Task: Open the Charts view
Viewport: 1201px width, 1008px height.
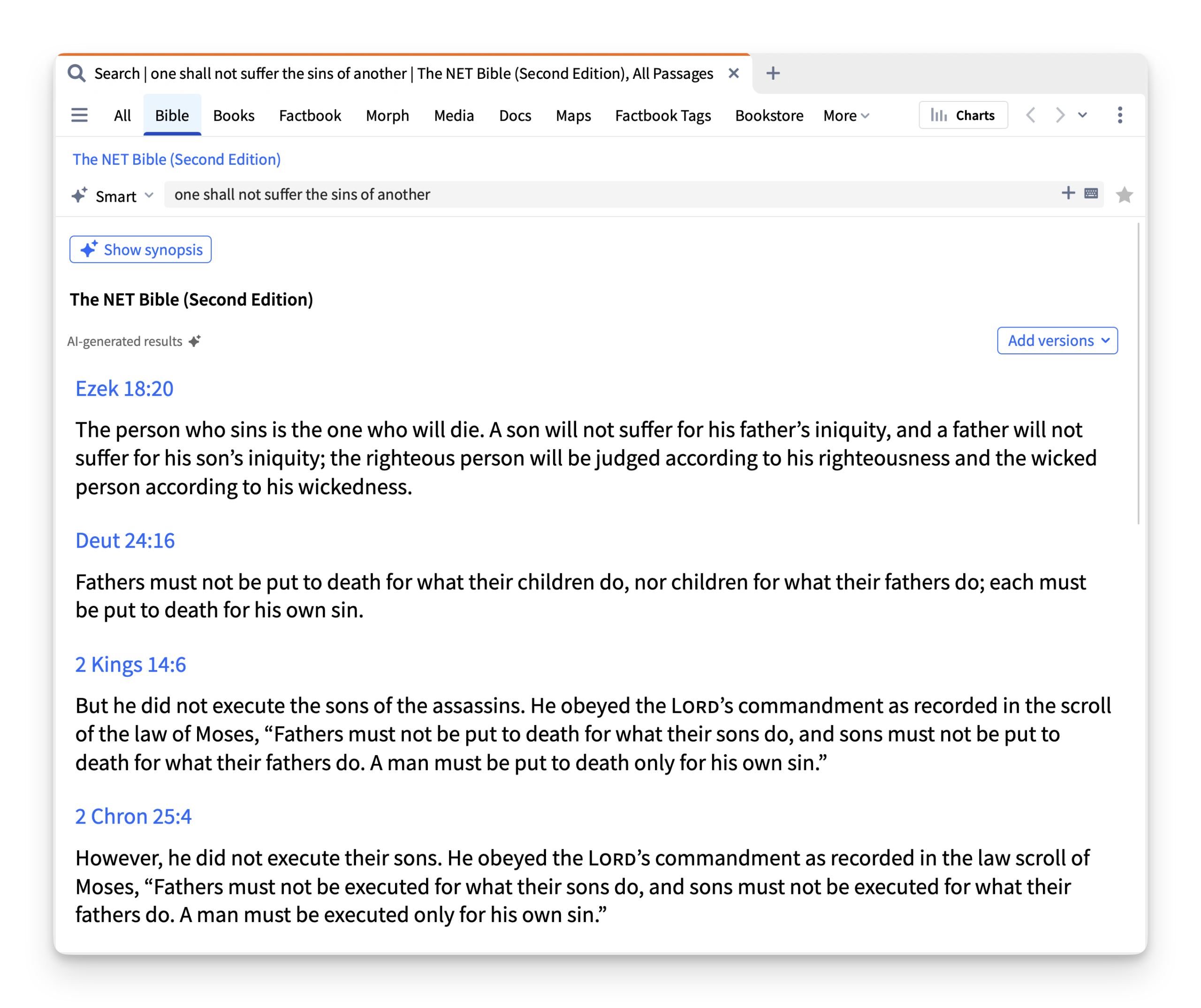Action: point(963,115)
